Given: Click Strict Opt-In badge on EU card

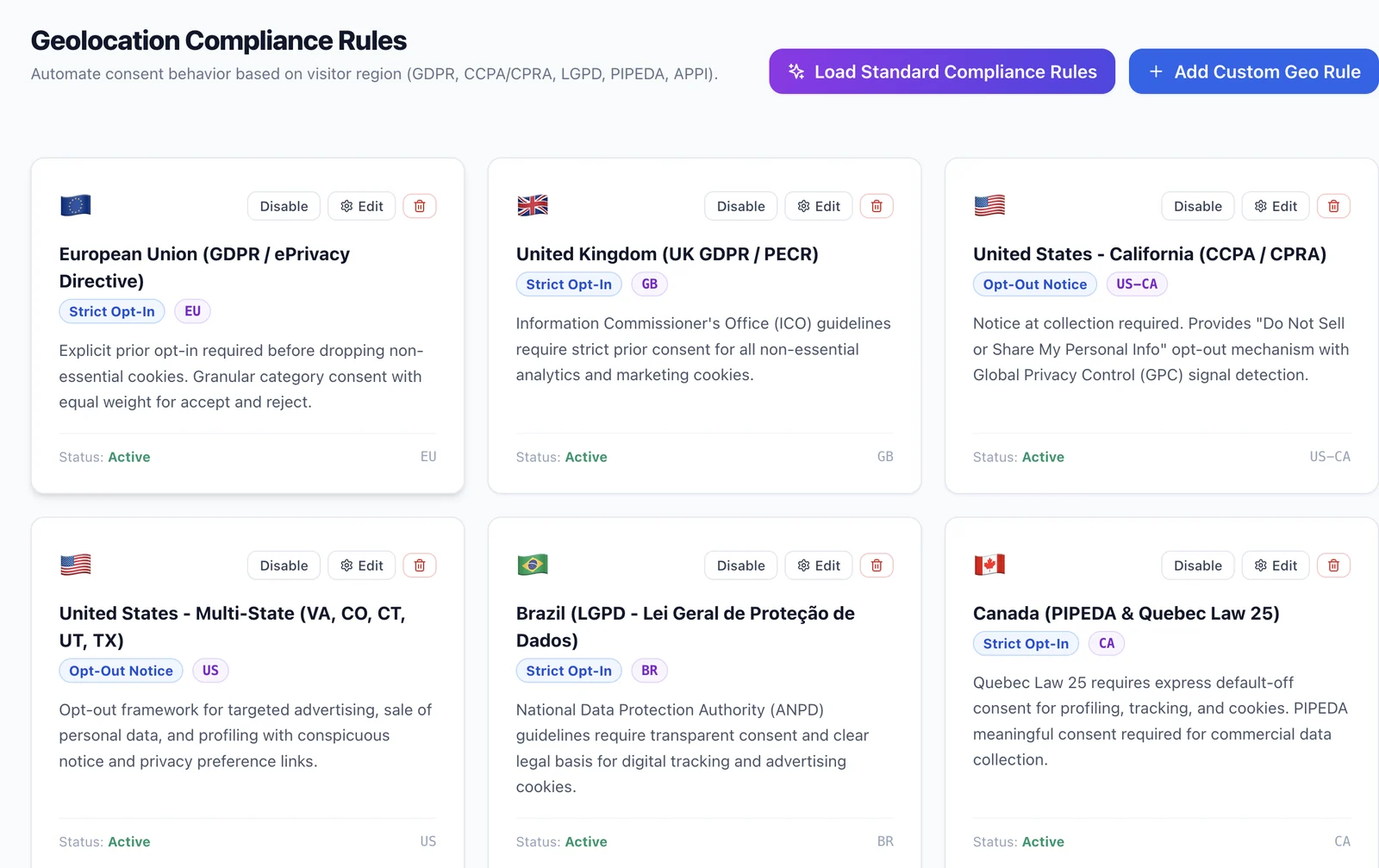Looking at the screenshot, I should tap(112, 311).
